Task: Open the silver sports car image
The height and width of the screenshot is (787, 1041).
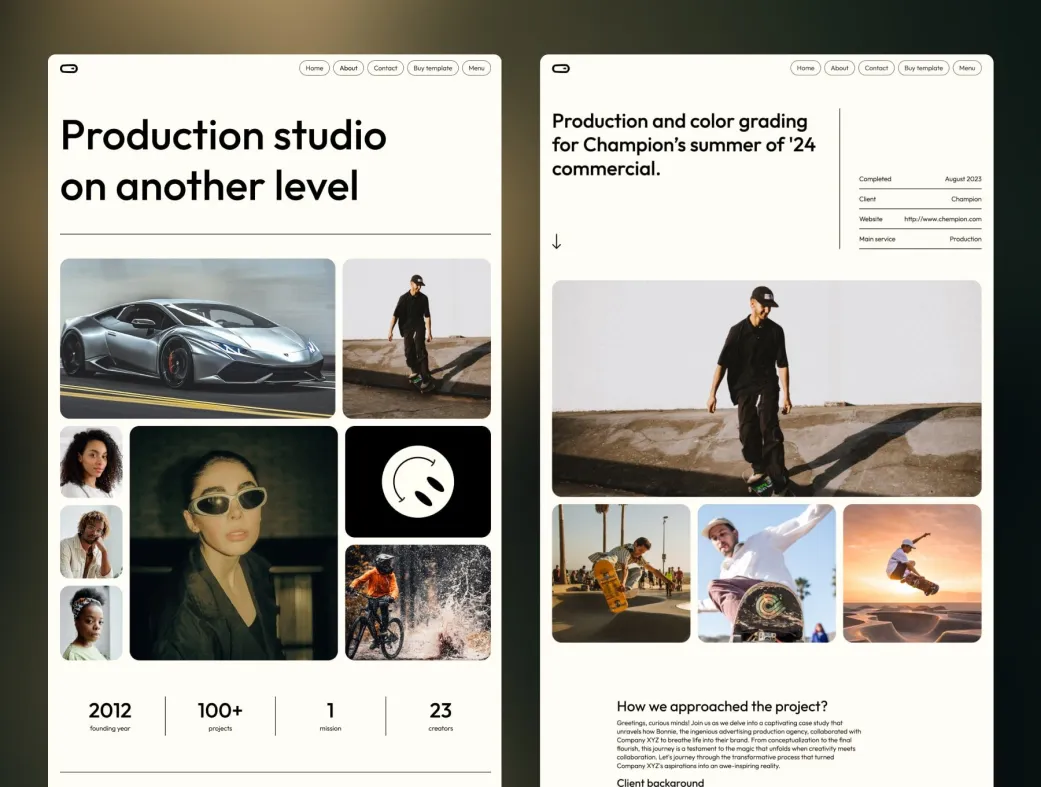Action: (x=197, y=339)
